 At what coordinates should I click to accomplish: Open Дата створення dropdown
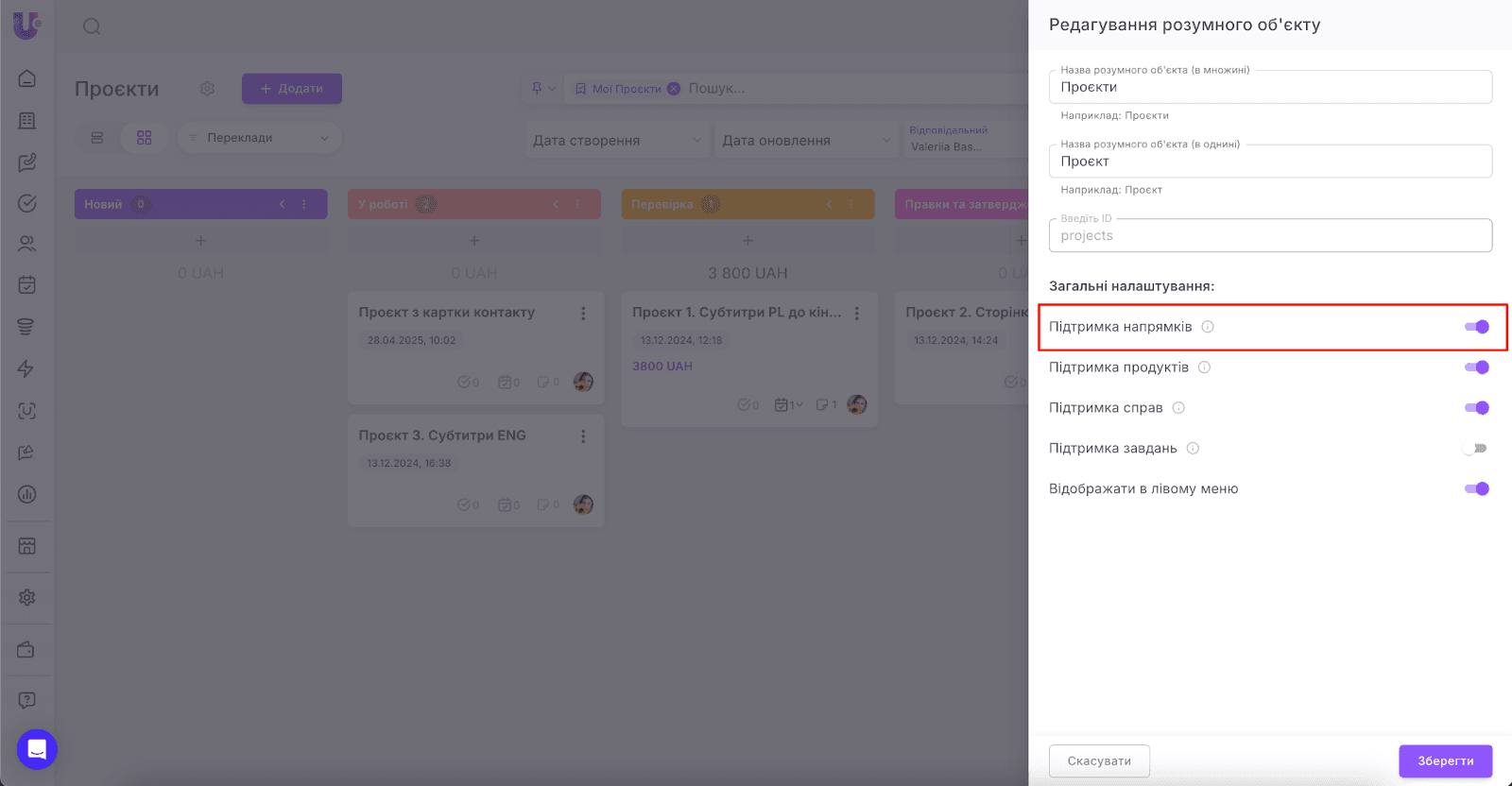617,140
